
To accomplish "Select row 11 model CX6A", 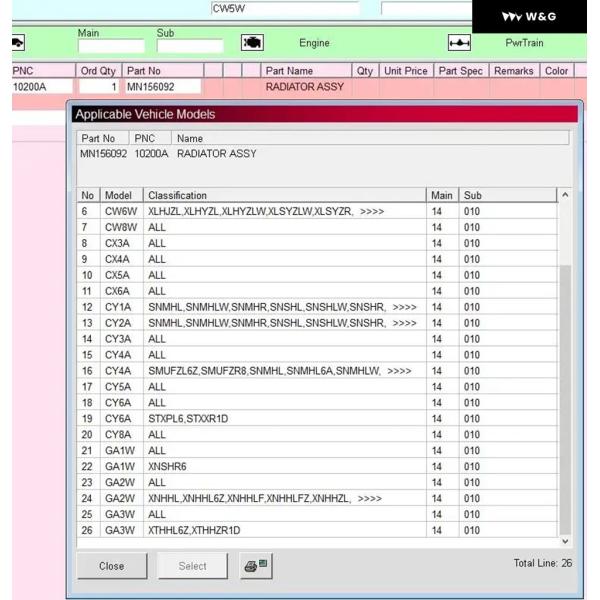I will pyautogui.click(x=317, y=291).
